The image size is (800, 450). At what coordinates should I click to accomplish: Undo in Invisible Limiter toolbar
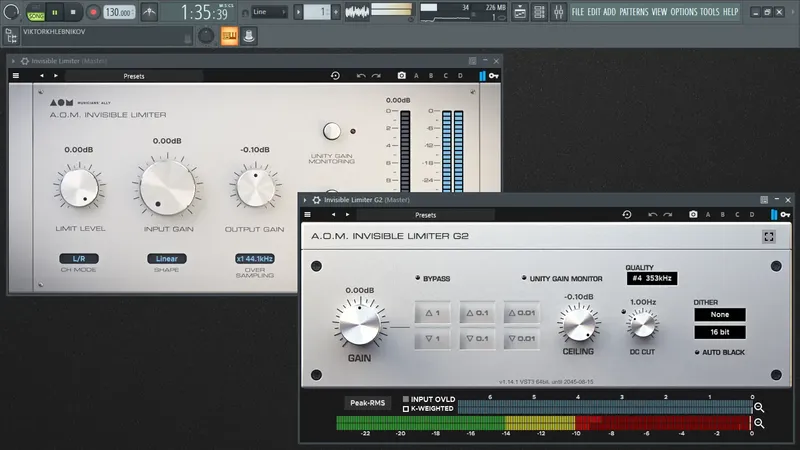(361, 76)
